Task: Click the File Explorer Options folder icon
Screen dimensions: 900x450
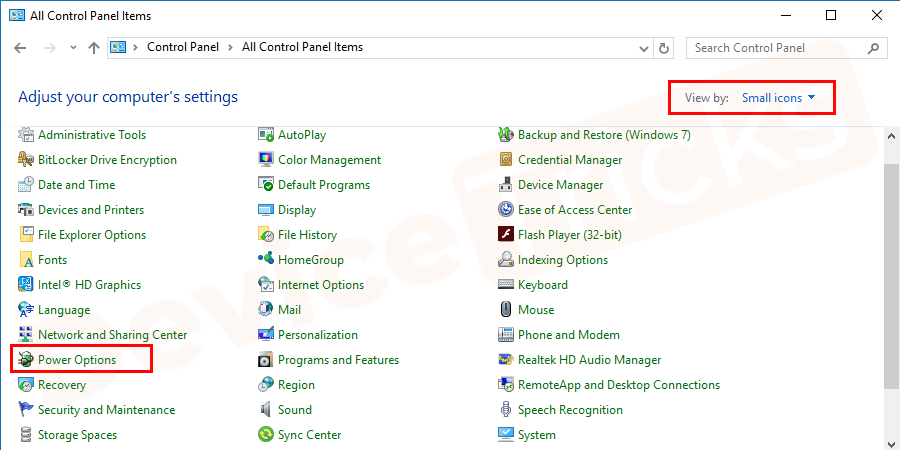Action: (26, 235)
